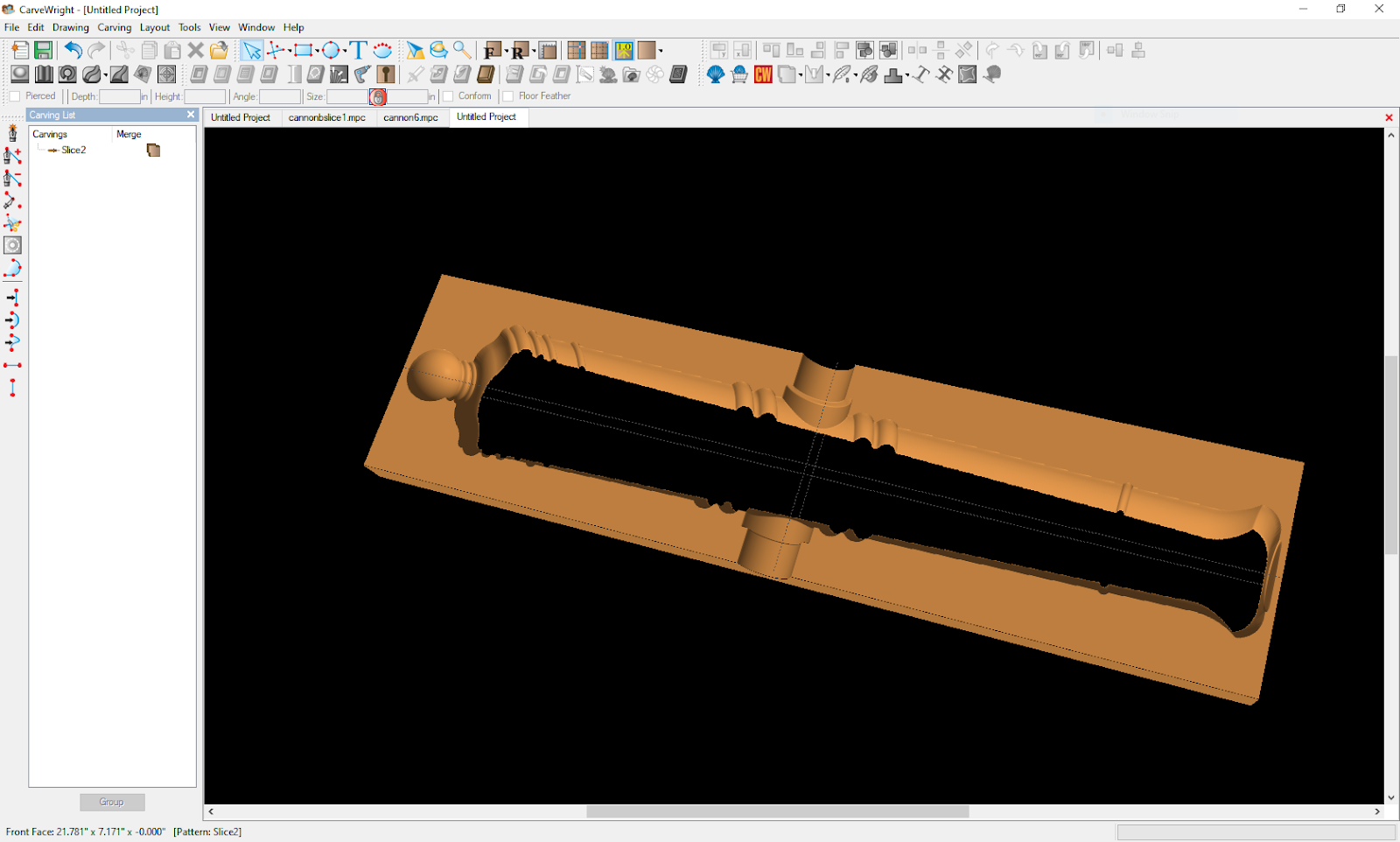Select the Text tool in the toolbar

click(x=358, y=51)
